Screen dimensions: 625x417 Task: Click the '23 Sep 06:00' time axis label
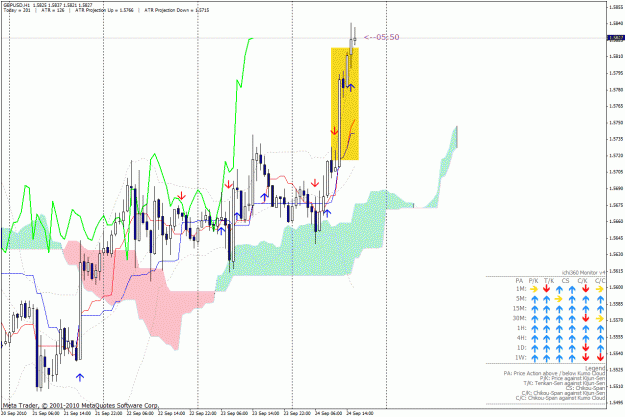(235, 413)
